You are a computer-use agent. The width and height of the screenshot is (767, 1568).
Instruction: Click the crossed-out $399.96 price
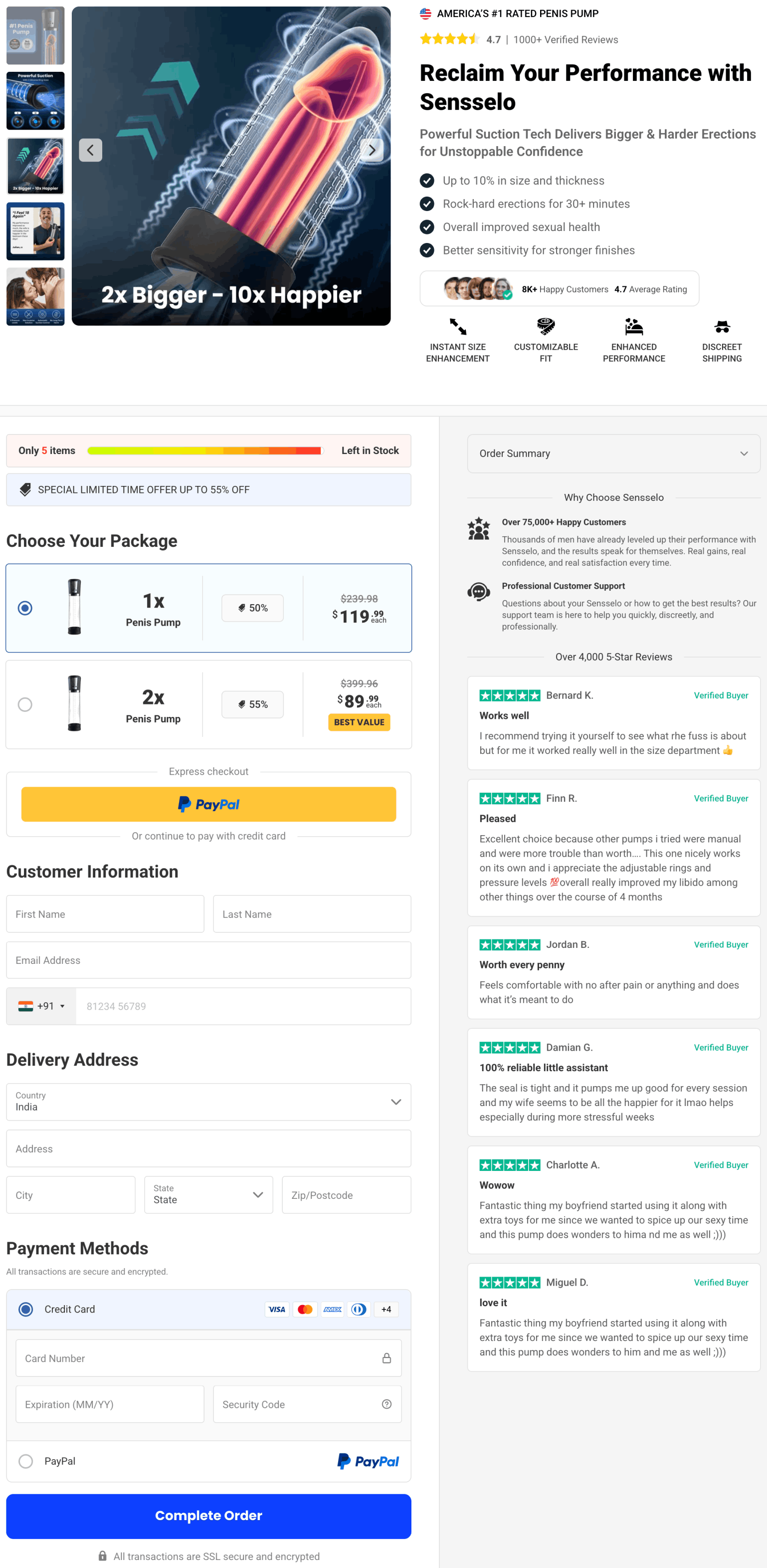click(x=359, y=683)
